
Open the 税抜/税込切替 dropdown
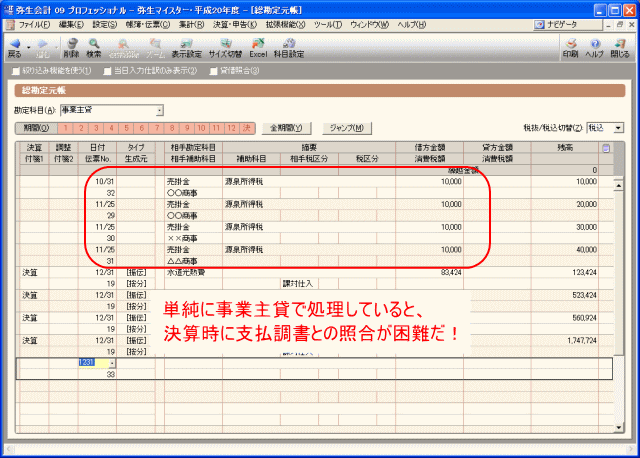(x=618, y=128)
